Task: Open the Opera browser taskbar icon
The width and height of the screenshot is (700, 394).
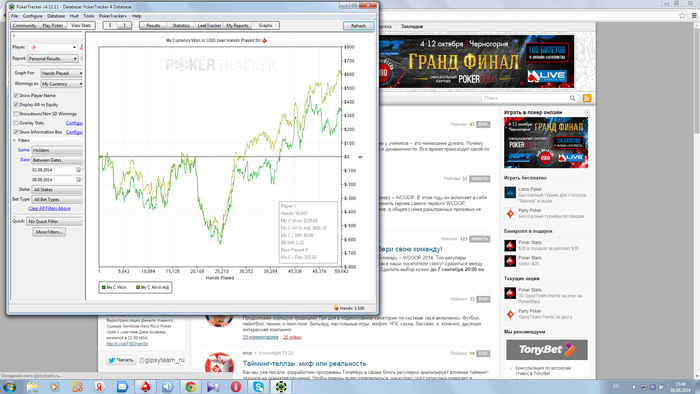Action: coord(236,387)
